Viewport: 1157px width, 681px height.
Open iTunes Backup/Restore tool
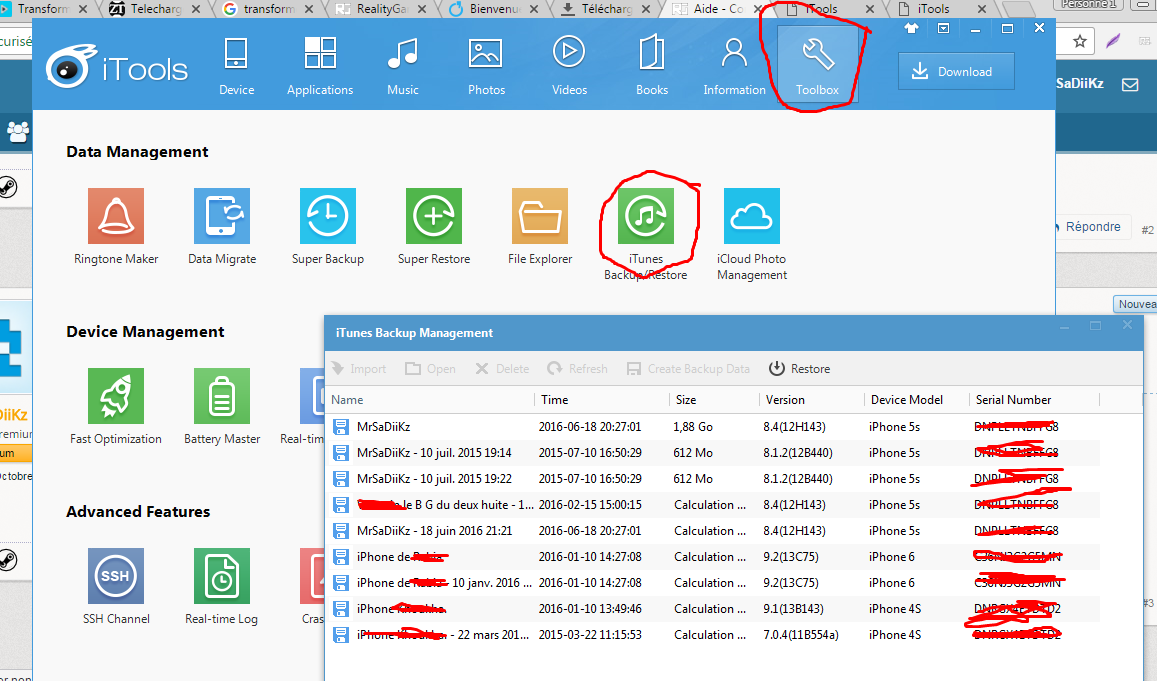pyautogui.click(x=646, y=234)
